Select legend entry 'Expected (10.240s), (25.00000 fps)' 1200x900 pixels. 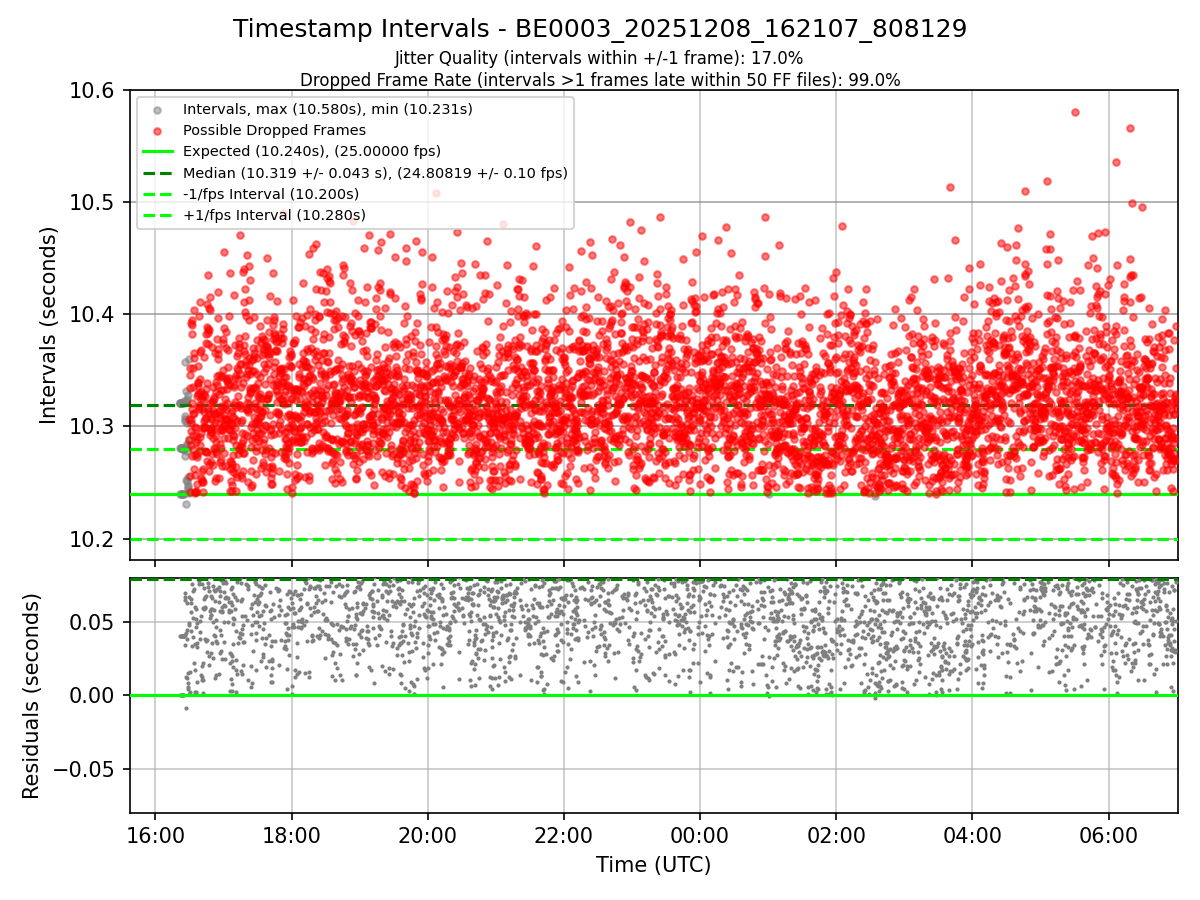pyautogui.click(x=312, y=151)
